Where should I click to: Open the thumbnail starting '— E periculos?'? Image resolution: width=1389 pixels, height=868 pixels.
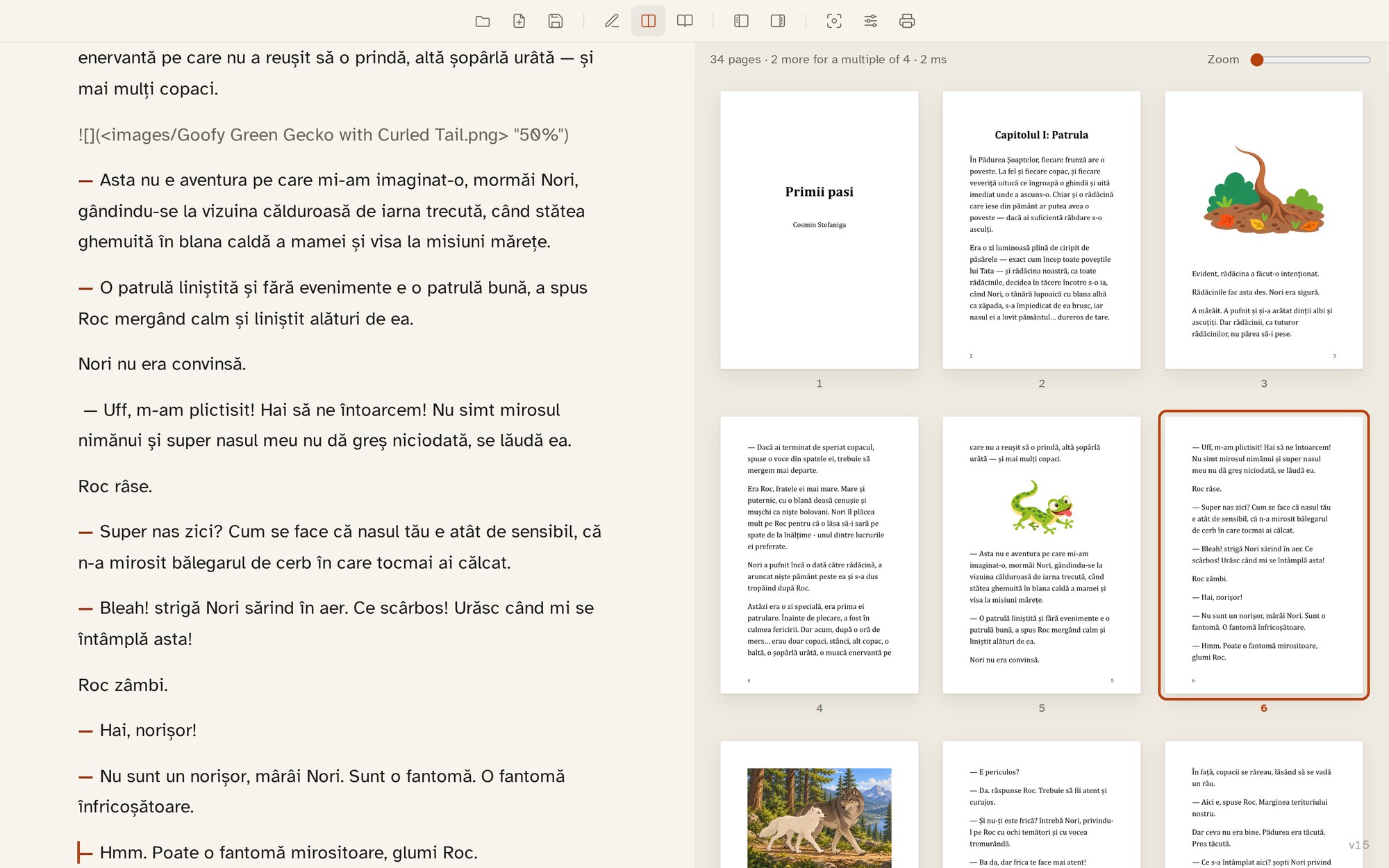[1042, 805]
